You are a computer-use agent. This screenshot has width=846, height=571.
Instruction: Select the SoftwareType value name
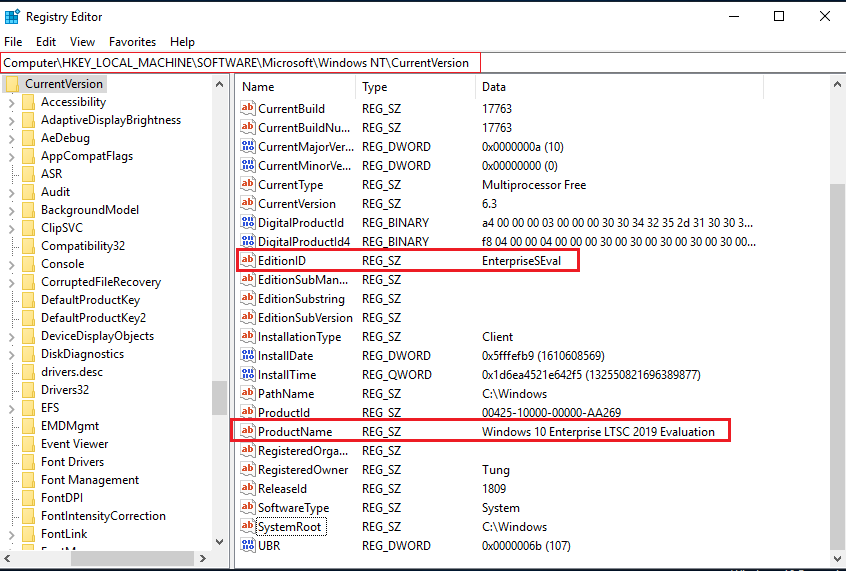[x=293, y=508]
